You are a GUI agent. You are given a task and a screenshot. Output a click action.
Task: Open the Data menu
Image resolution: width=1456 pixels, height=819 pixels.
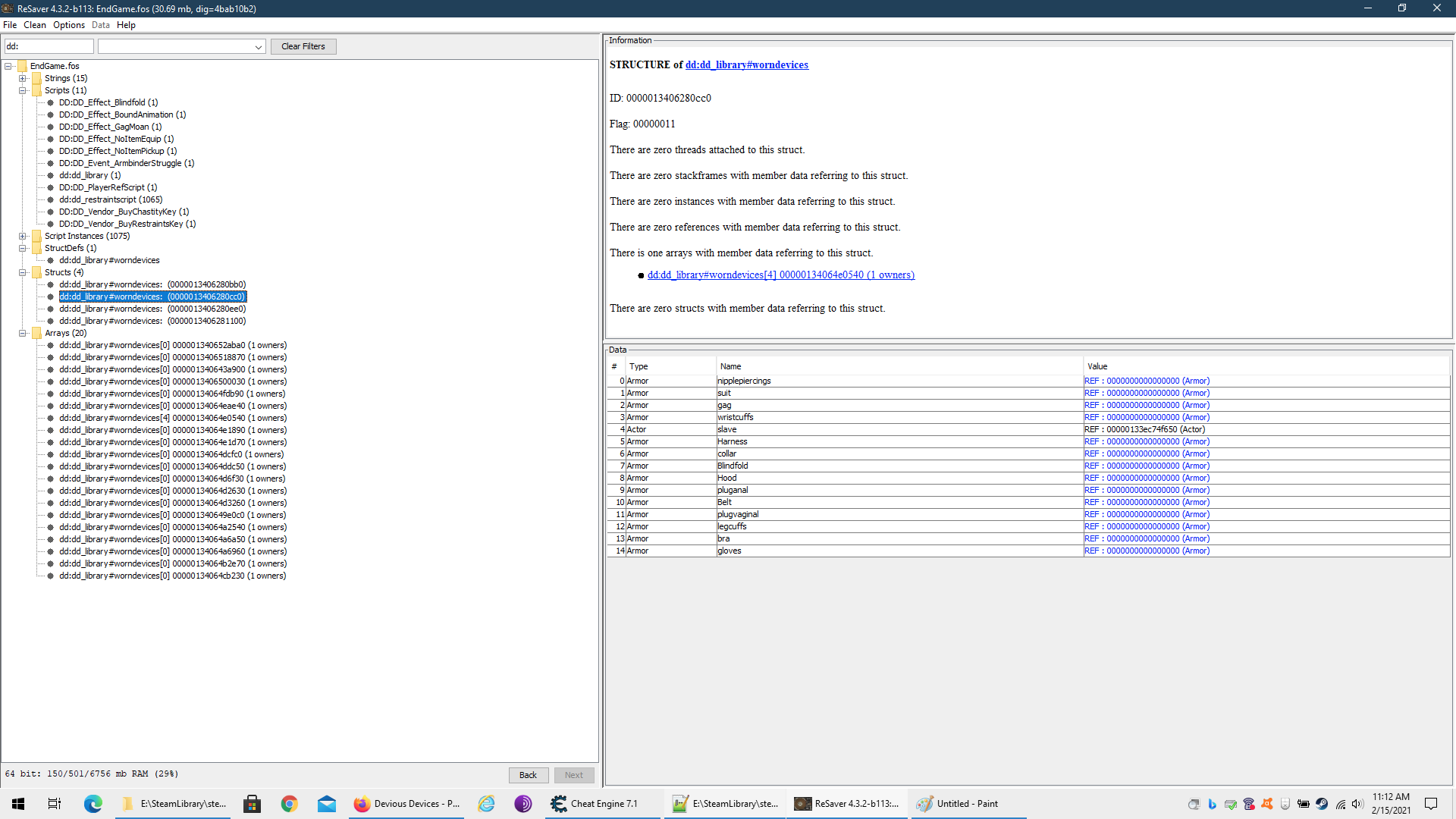(x=101, y=25)
